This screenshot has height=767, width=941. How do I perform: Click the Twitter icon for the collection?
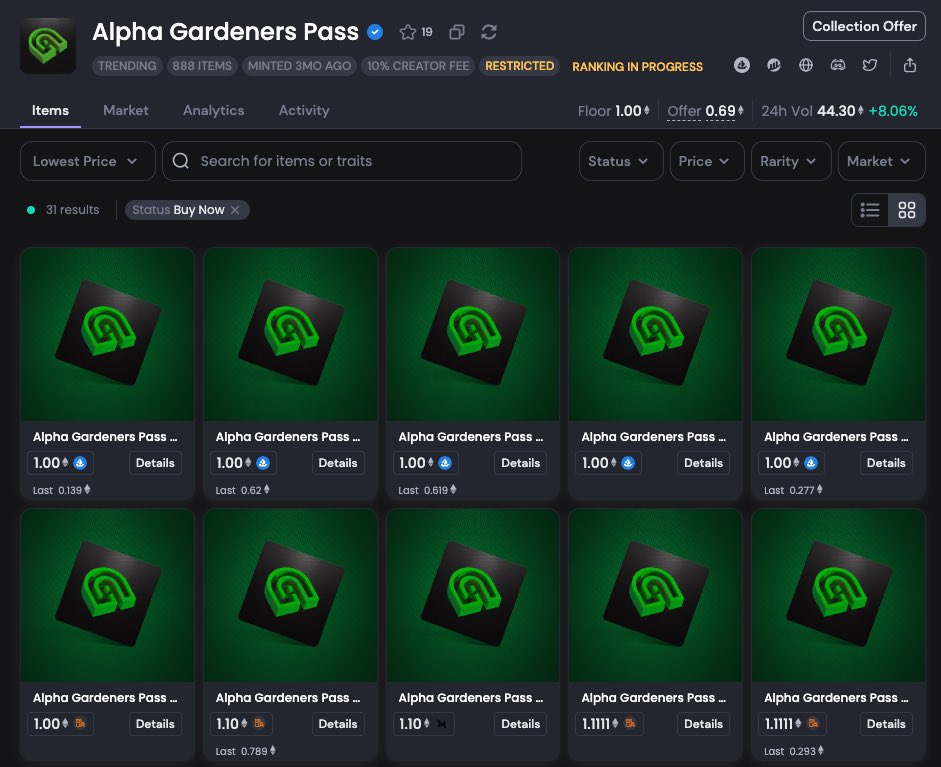(870, 65)
